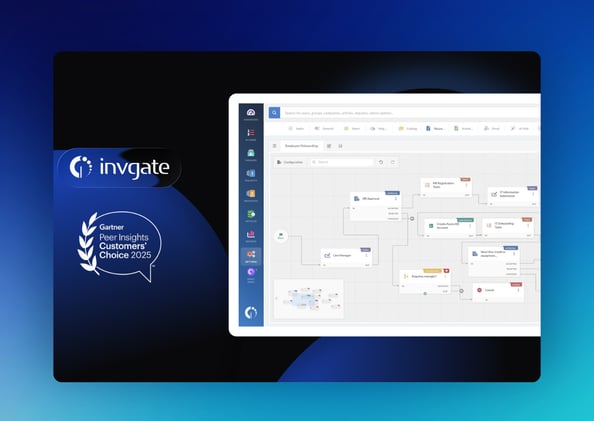Screen dimensions: 594x421
Task: Click the HR Approval node document icon
Action: tap(356, 199)
